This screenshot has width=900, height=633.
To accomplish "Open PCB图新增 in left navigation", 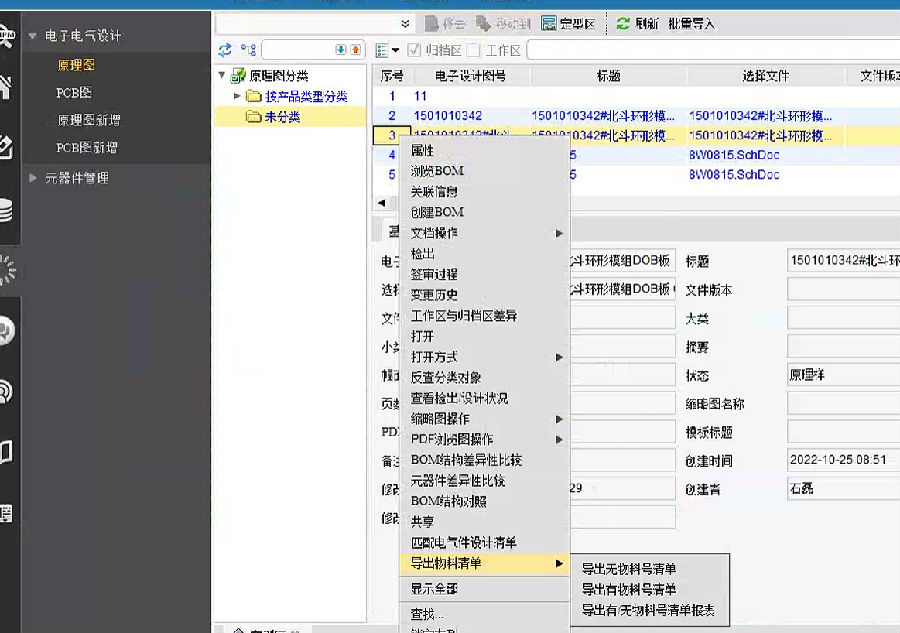I will click(x=87, y=147).
